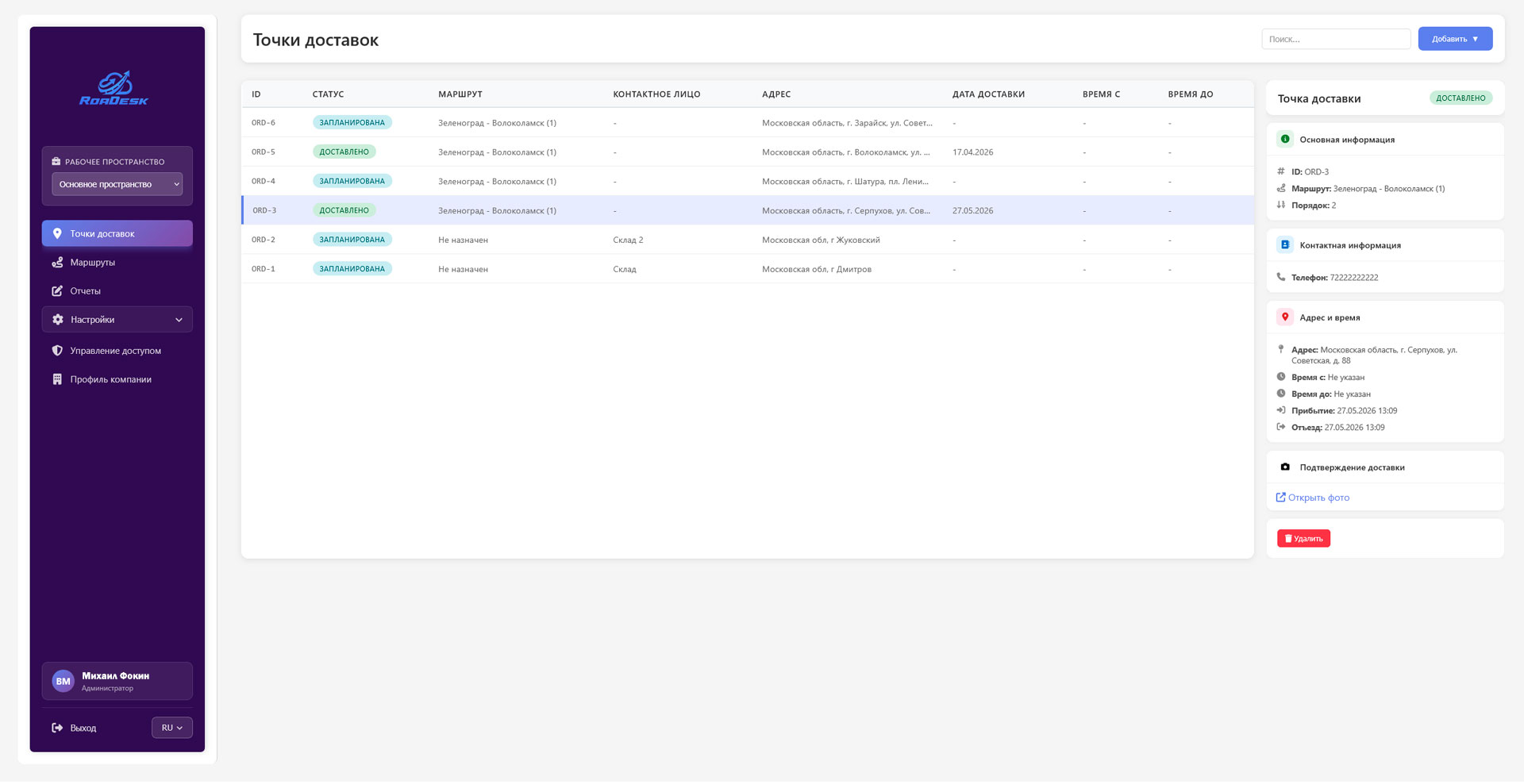Click the phone icon beside Телефон

point(1281,278)
